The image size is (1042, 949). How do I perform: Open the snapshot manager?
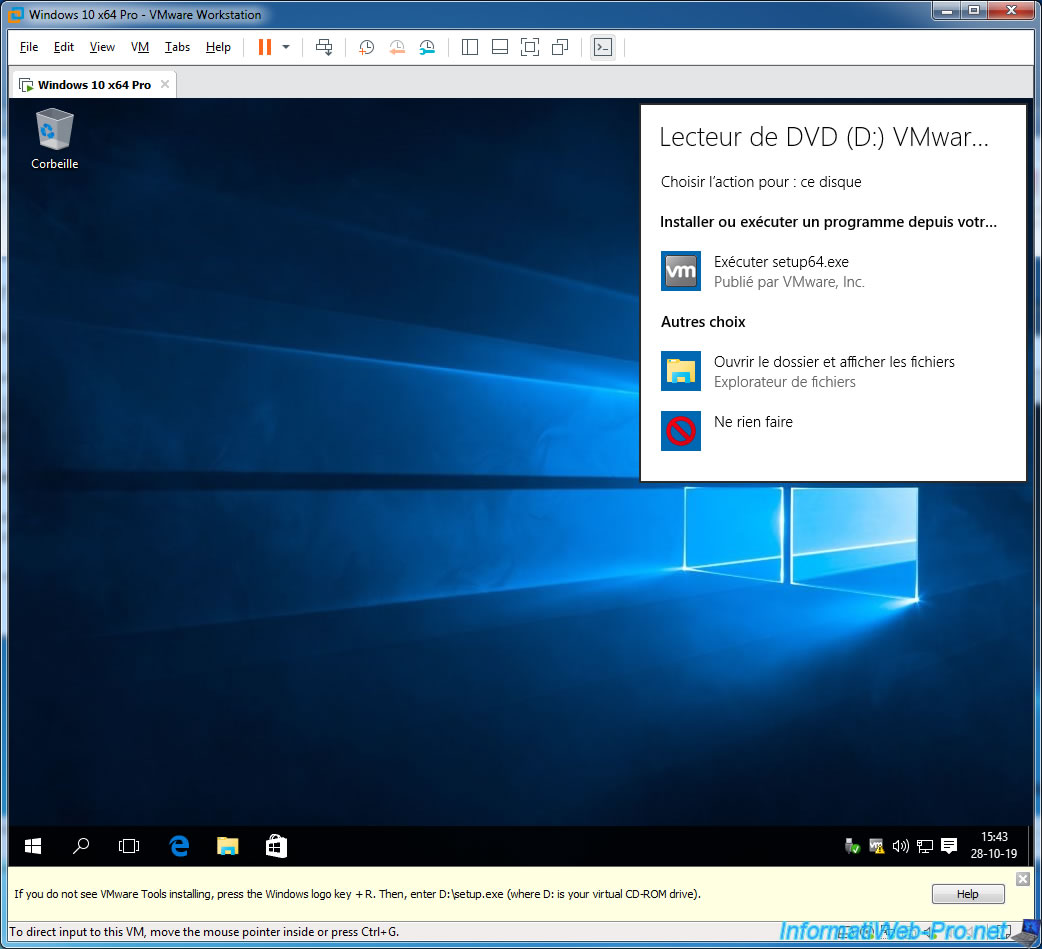point(427,47)
